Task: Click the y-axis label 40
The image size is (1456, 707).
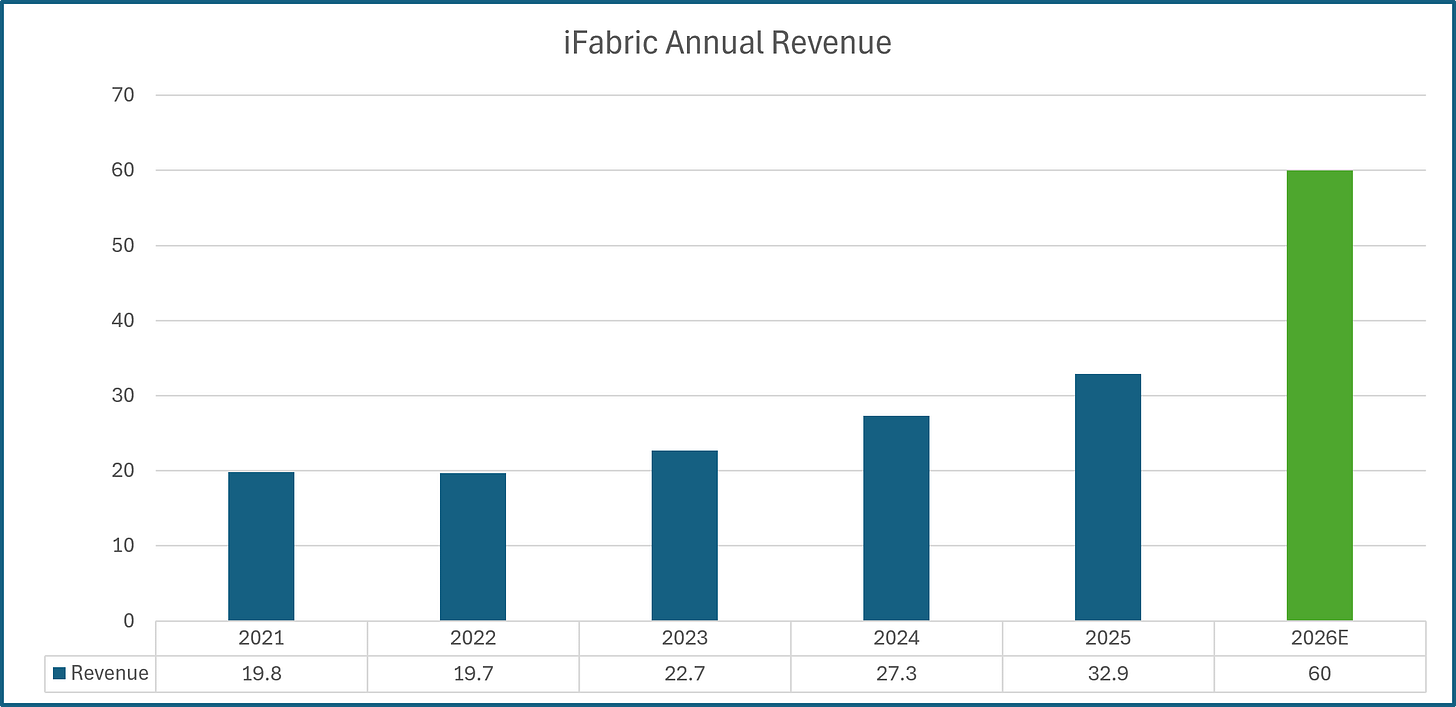Action: click(x=125, y=321)
